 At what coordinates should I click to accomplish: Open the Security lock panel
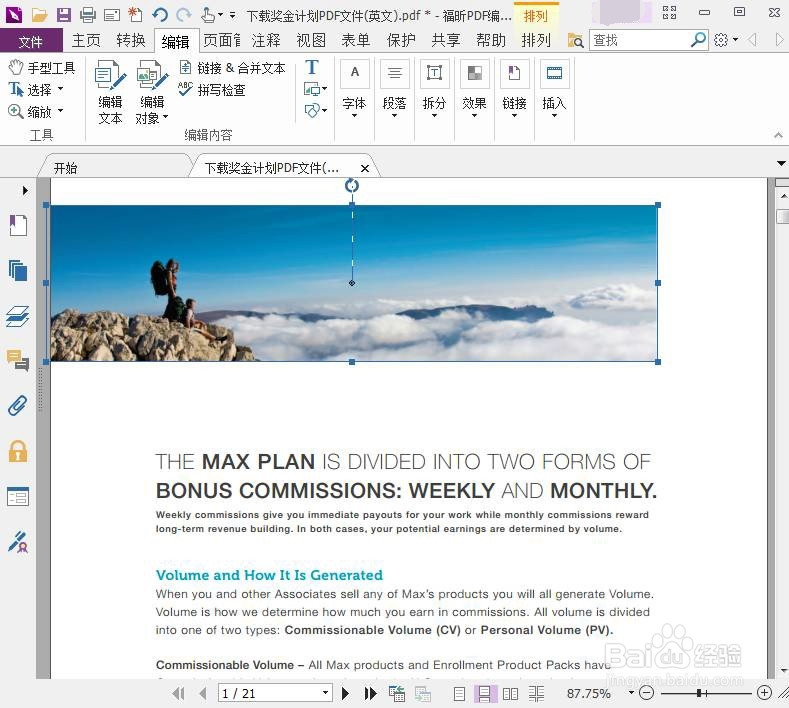pyautogui.click(x=18, y=451)
